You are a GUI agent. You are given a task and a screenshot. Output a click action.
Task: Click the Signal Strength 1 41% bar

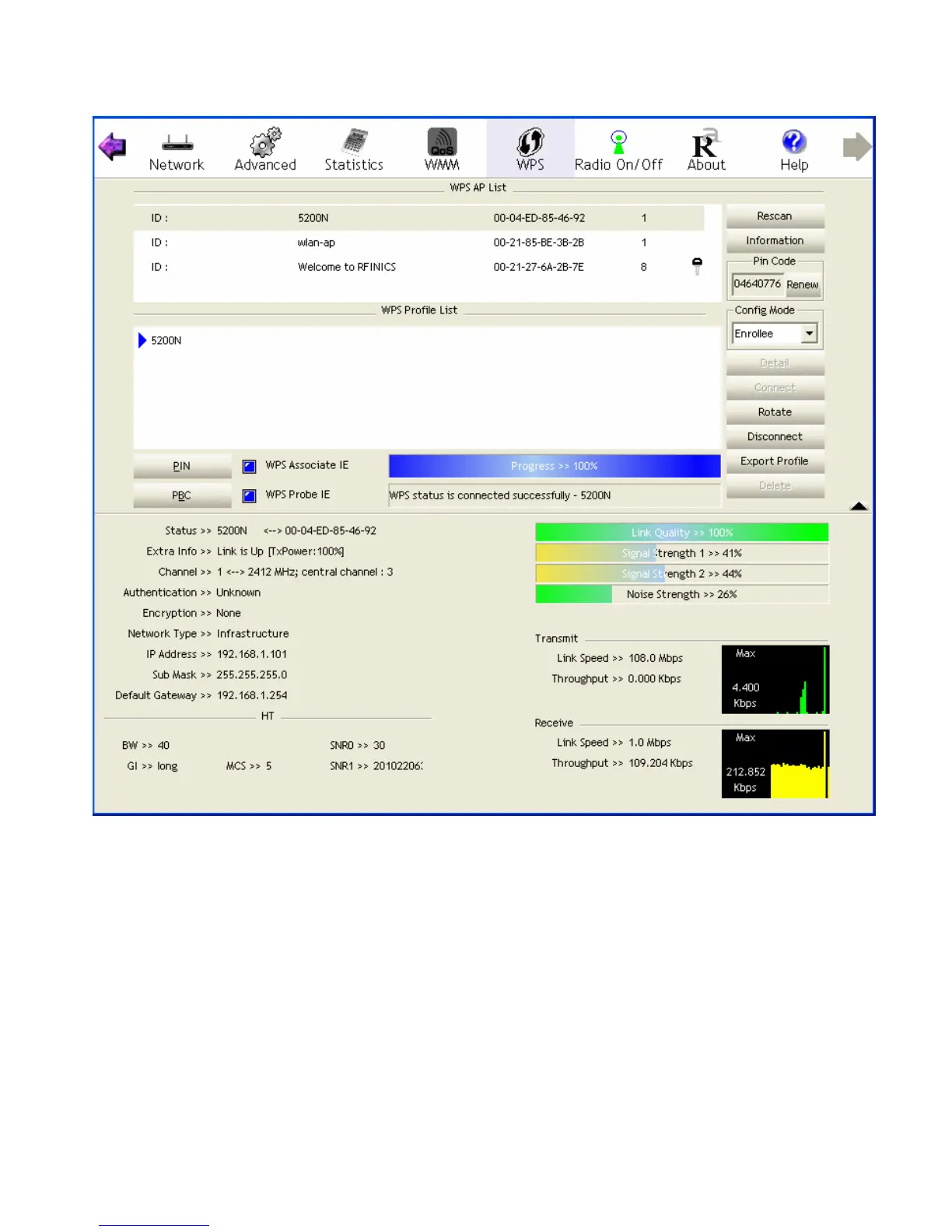pos(682,553)
